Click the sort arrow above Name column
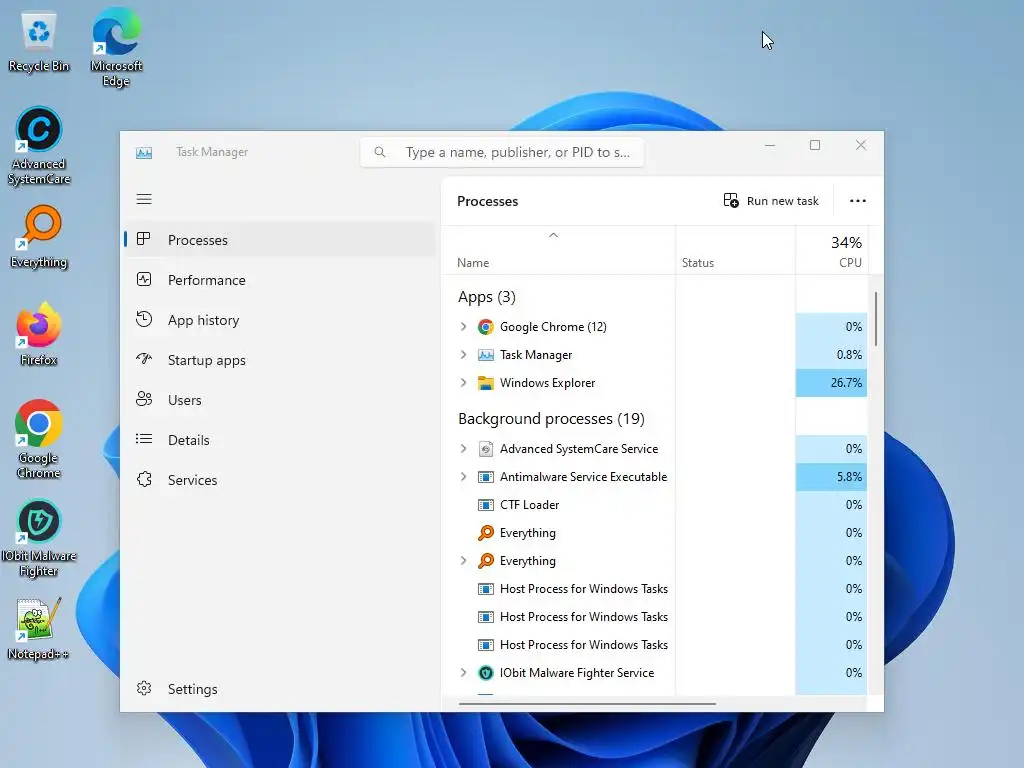The width and height of the screenshot is (1024, 768). click(553, 235)
